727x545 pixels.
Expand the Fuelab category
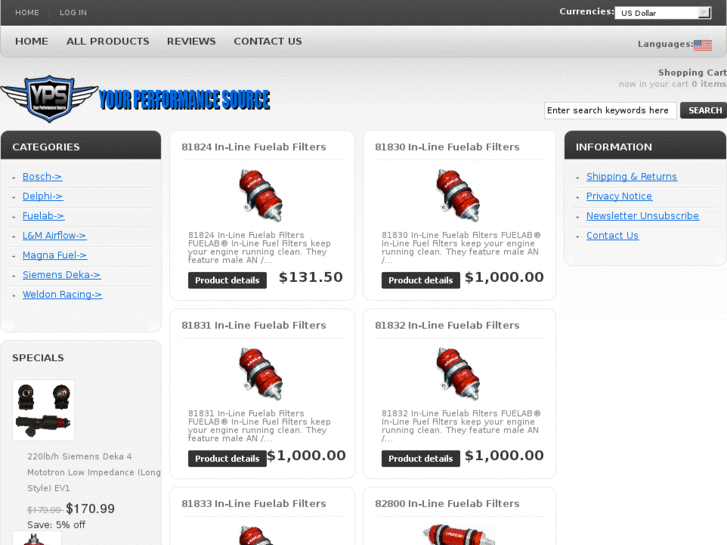pyautogui.click(x=43, y=216)
